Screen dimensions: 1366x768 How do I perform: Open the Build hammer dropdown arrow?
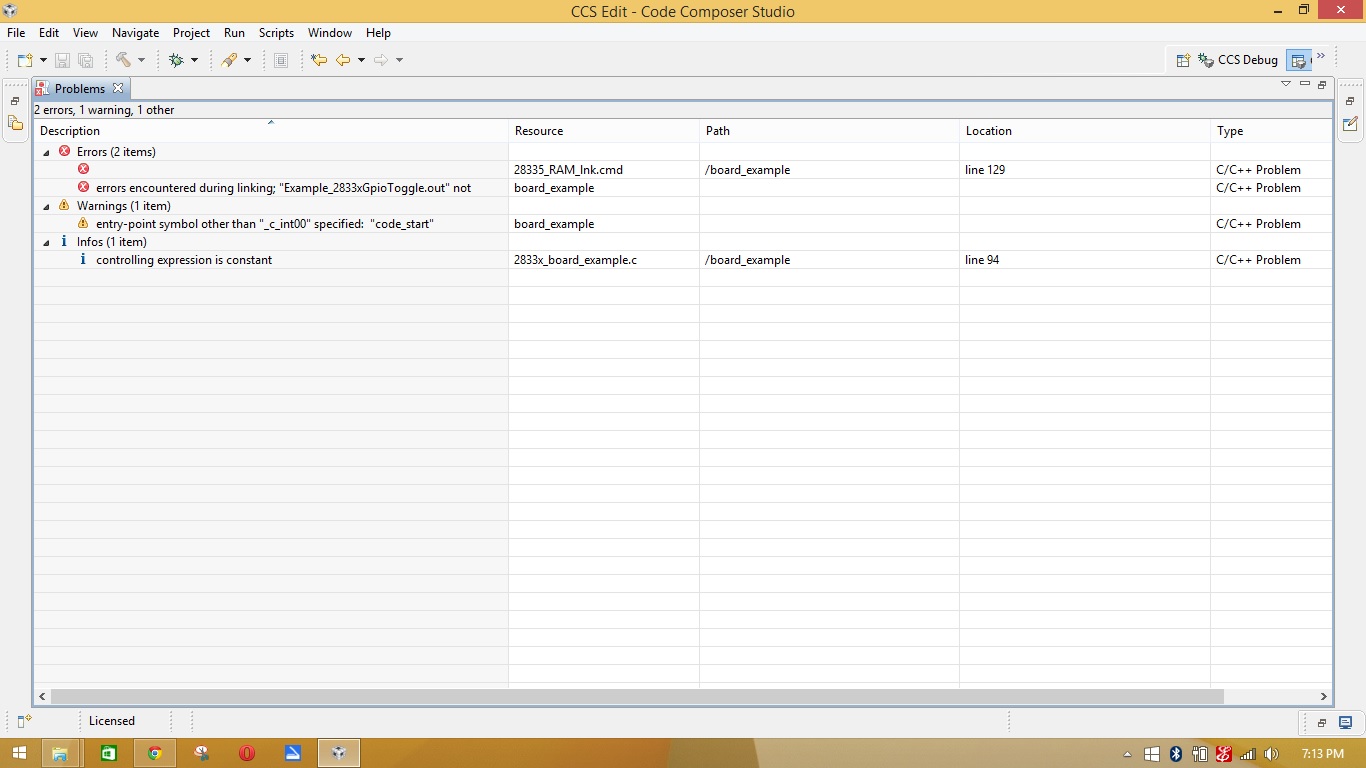(141, 60)
